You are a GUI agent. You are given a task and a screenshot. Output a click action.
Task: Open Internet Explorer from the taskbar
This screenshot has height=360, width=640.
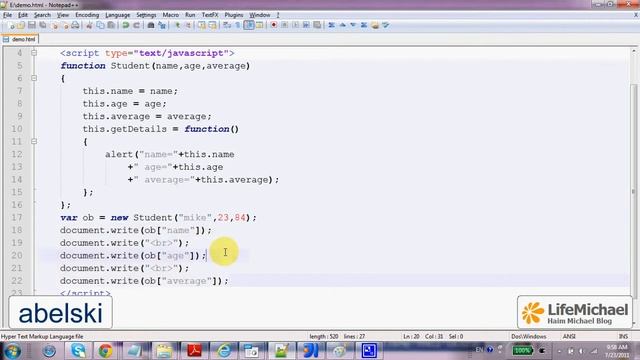click(223, 351)
